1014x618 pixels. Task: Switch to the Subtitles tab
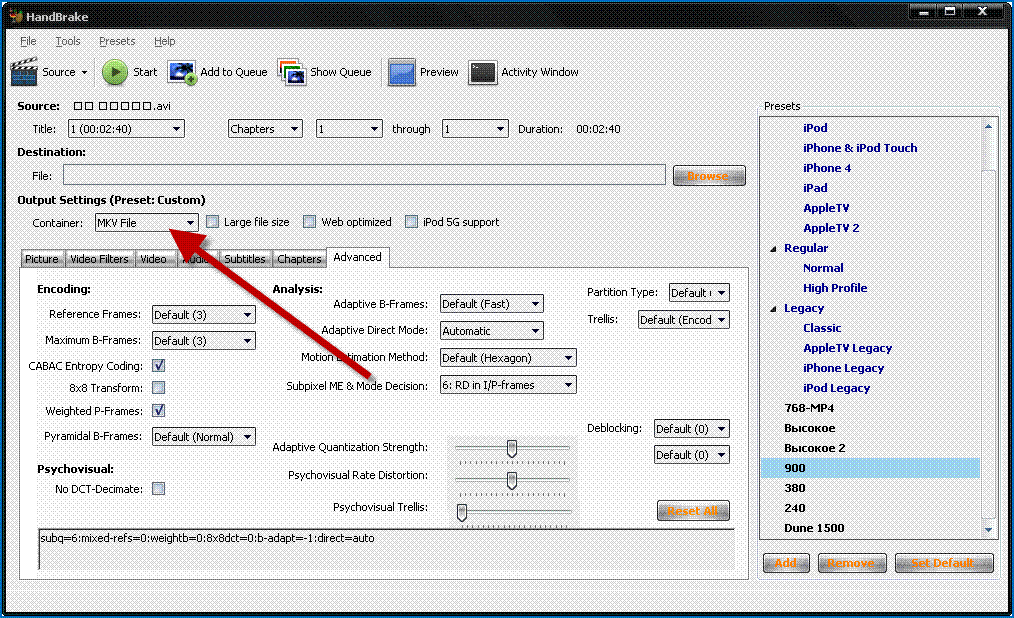[244, 259]
